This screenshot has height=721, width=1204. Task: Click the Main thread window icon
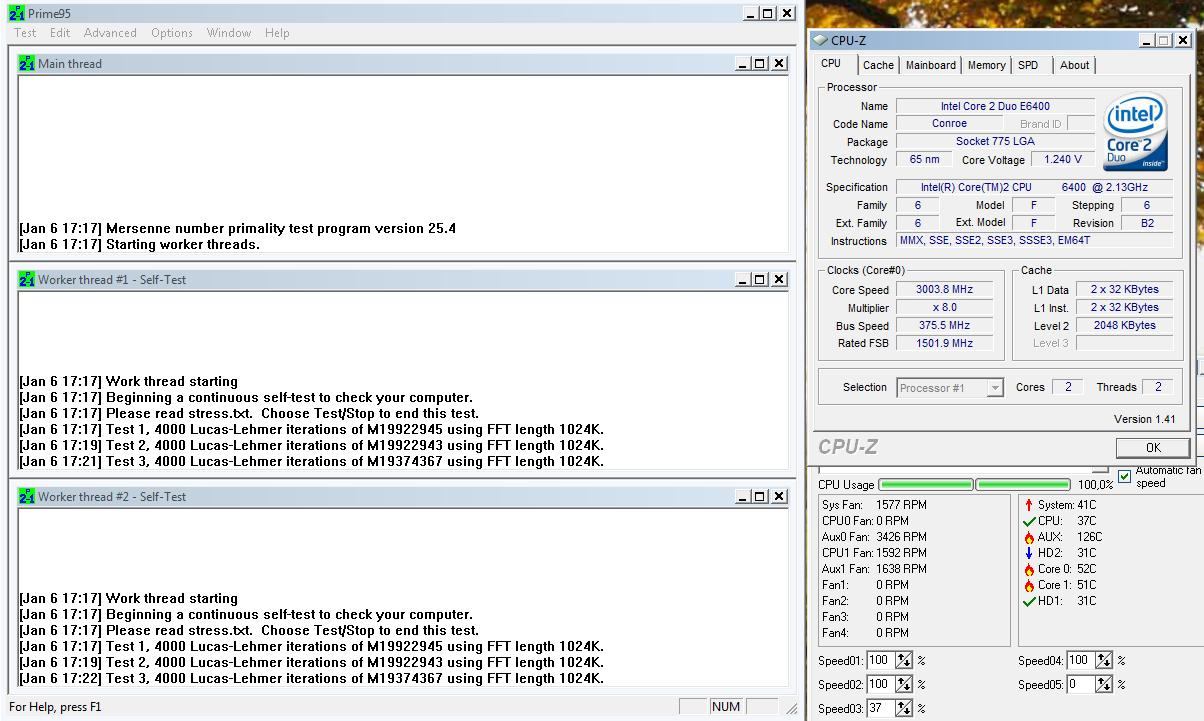[27, 63]
